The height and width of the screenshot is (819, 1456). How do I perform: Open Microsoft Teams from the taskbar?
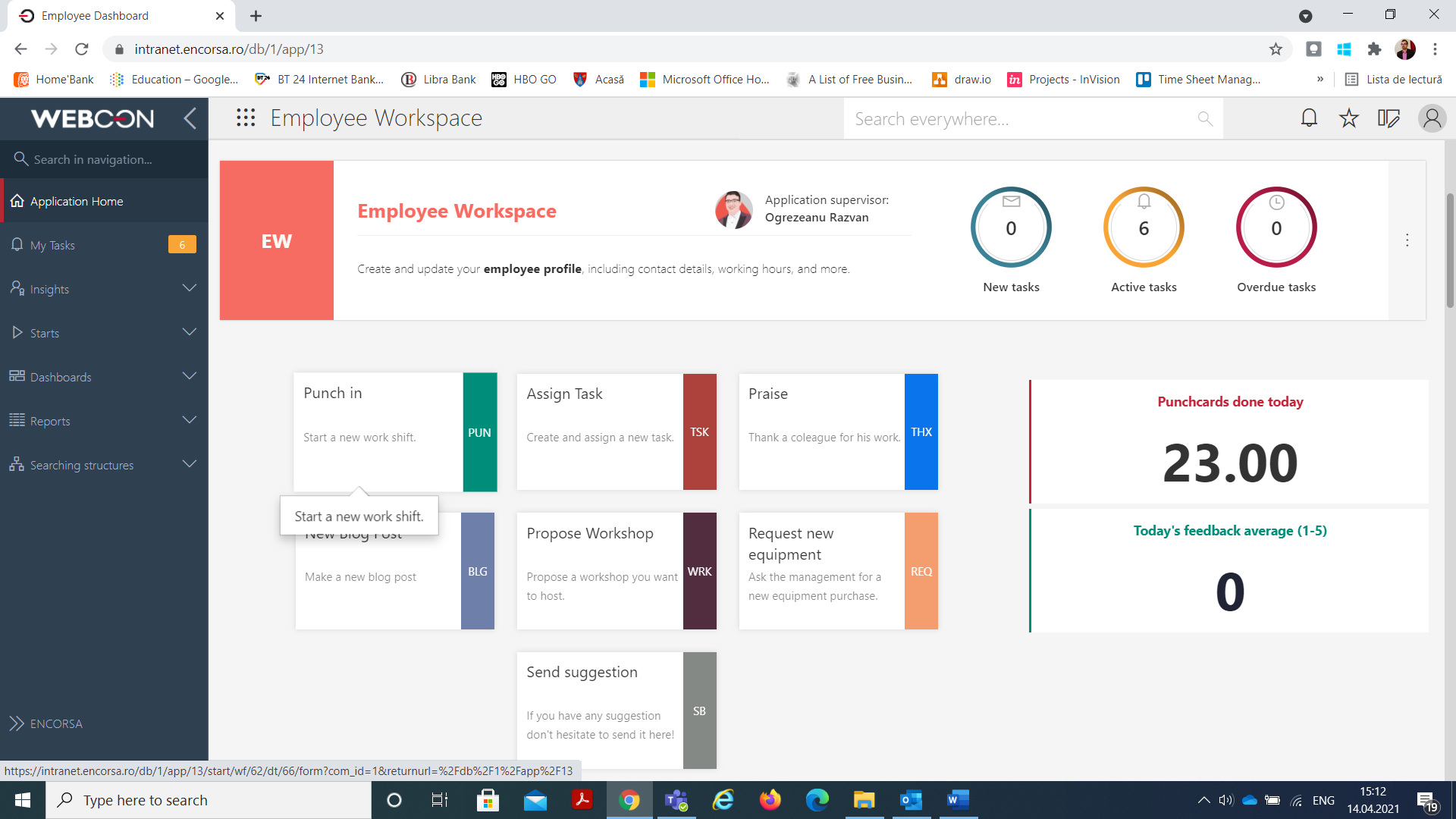coord(676,800)
